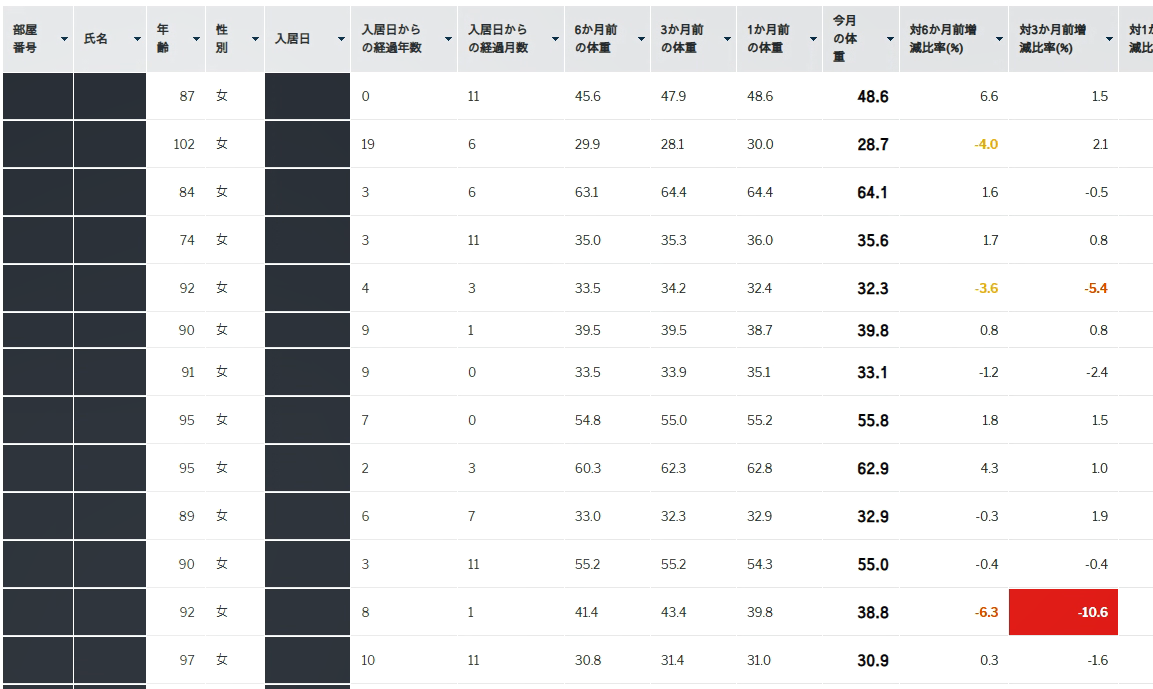Expand the 6か月前の体重 filter arrow
This screenshot has width=1153, height=689.
[641, 39]
